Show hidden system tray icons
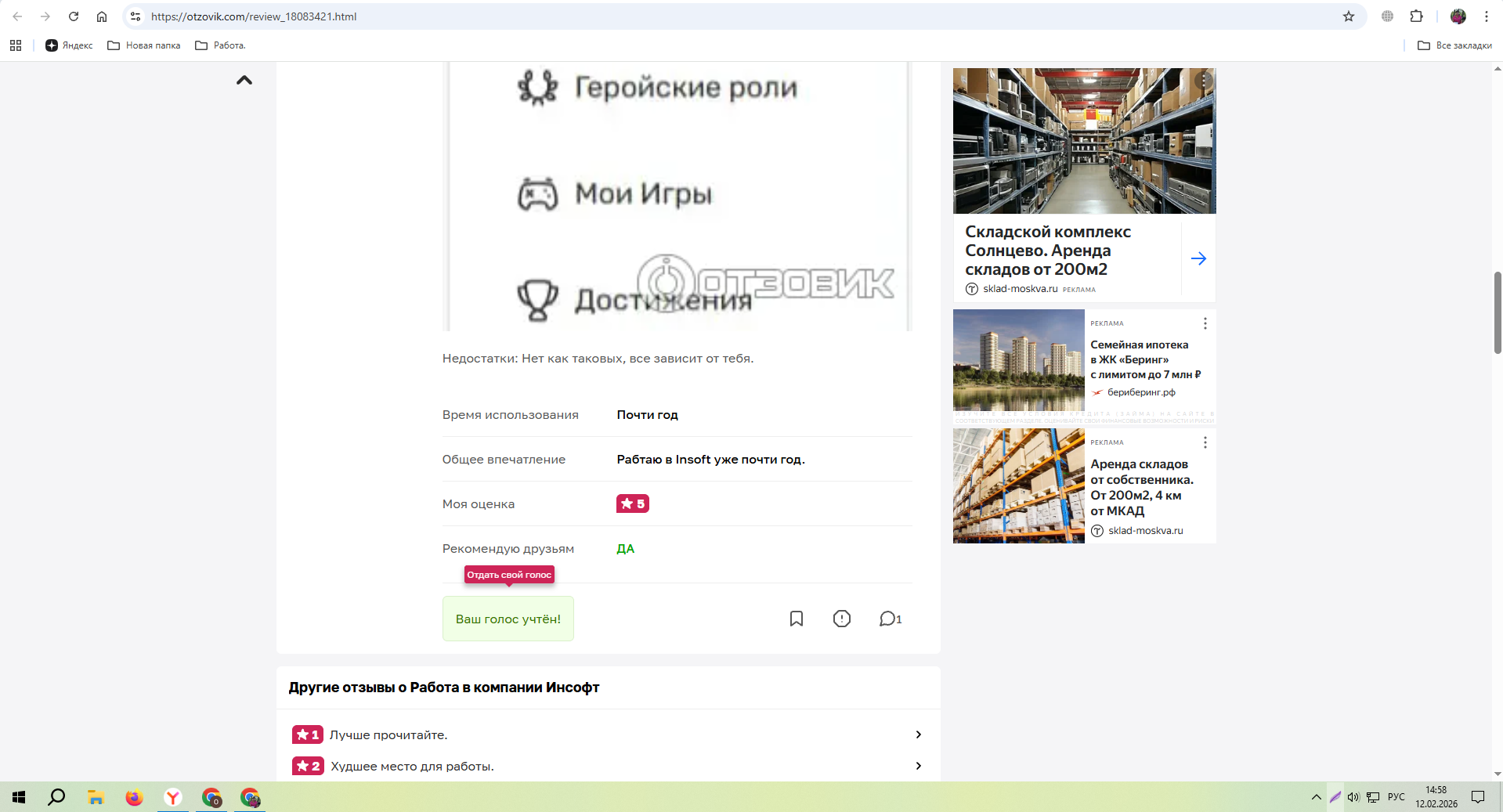 pyautogui.click(x=1316, y=797)
